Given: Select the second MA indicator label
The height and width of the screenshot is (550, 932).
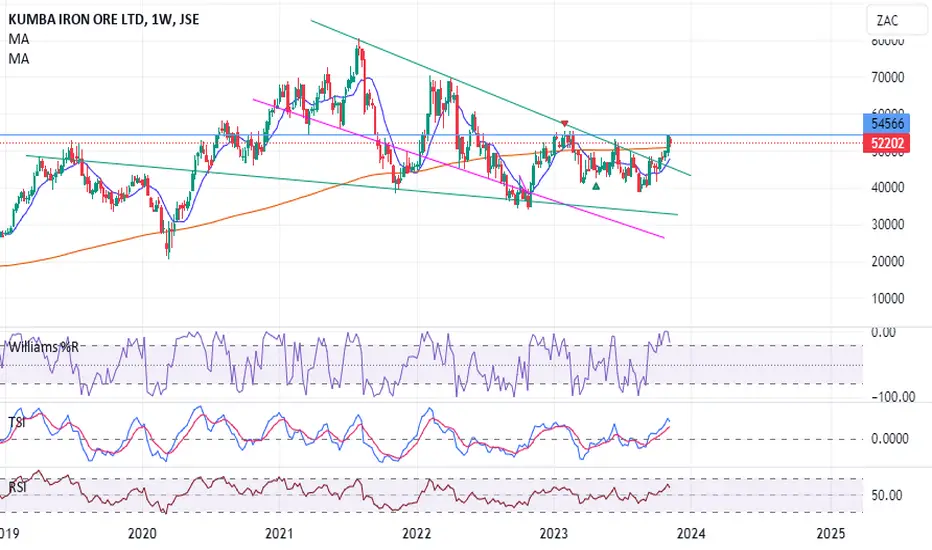Looking at the screenshot, I should pyautogui.click(x=19, y=59).
